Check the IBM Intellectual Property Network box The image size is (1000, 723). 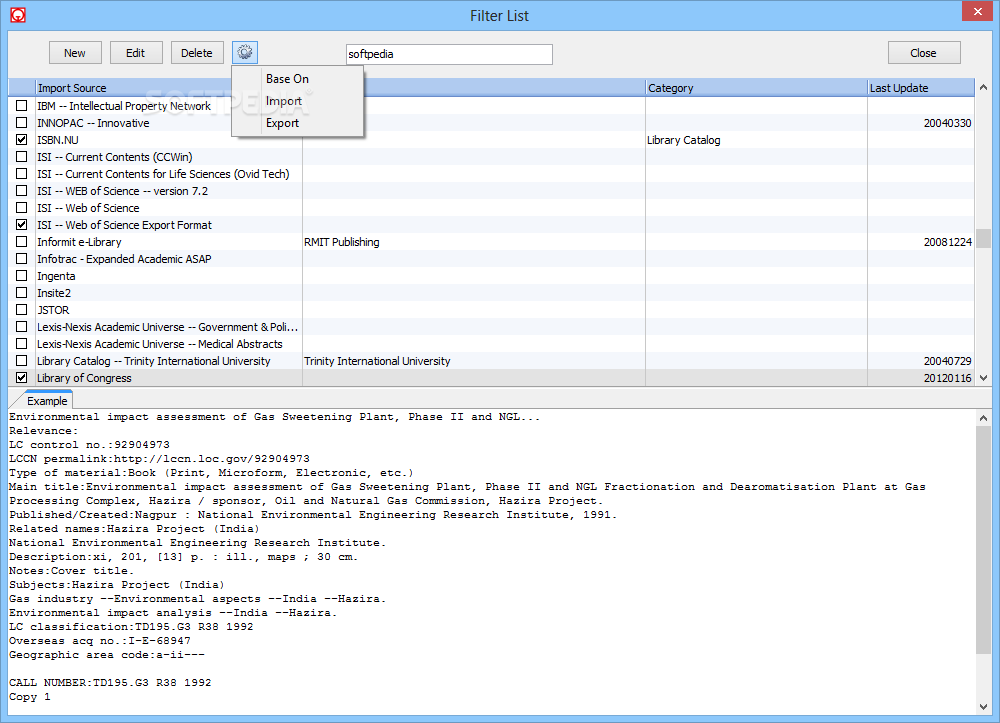point(22,105)
